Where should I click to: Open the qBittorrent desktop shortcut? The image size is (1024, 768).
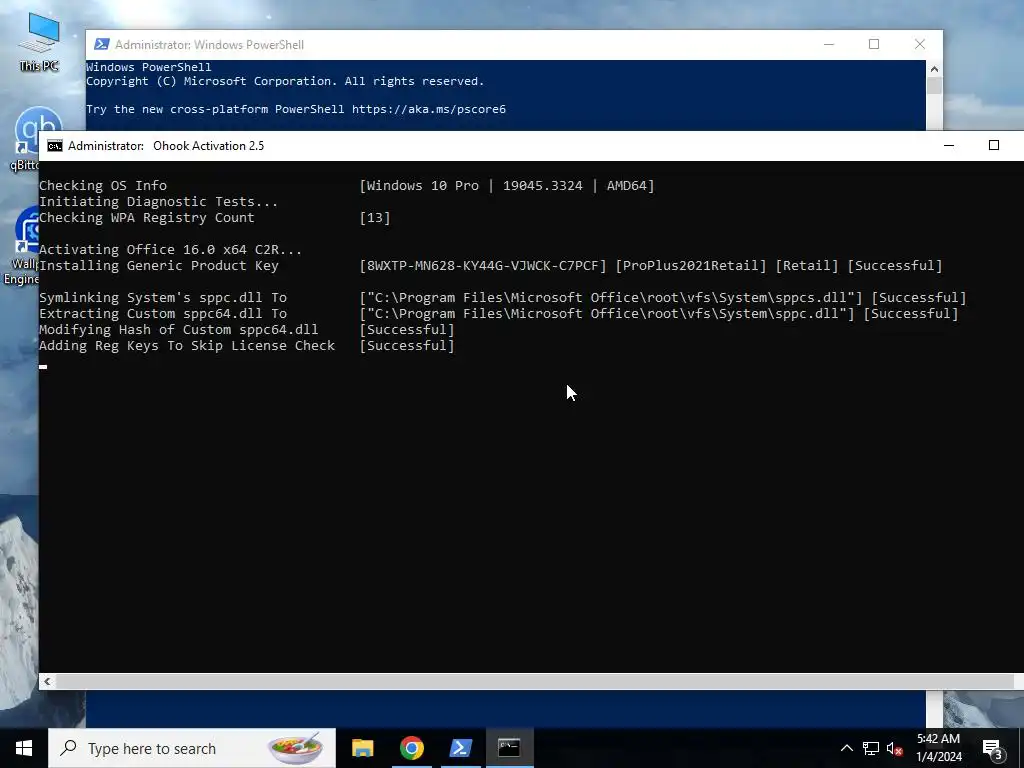click(26, 138)
